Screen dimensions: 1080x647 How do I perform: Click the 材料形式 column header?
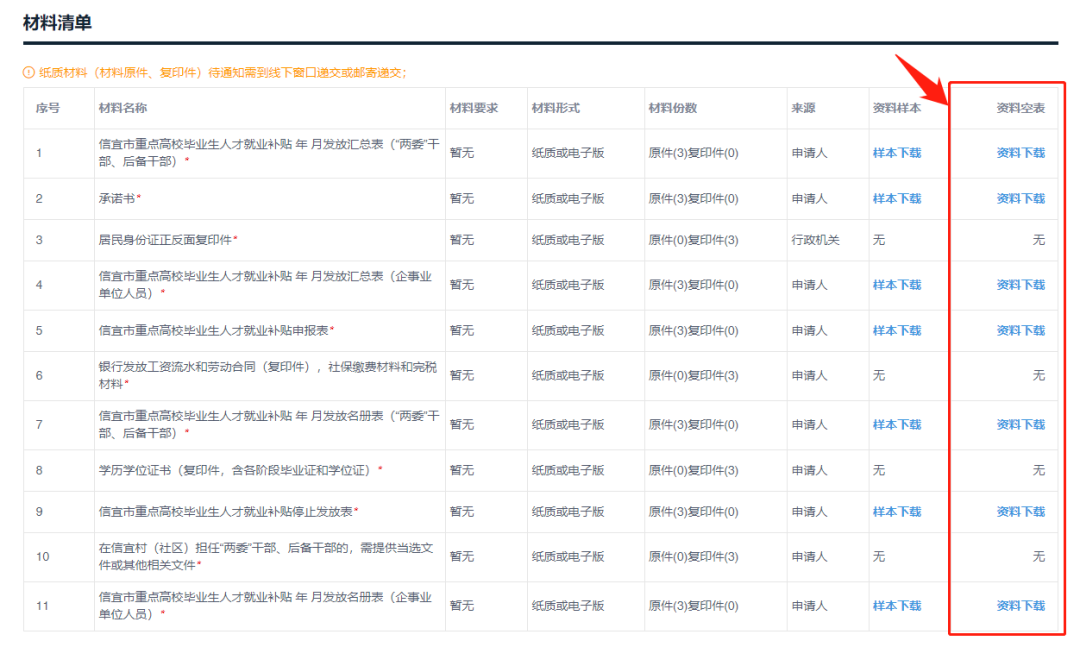coord(556,108)
